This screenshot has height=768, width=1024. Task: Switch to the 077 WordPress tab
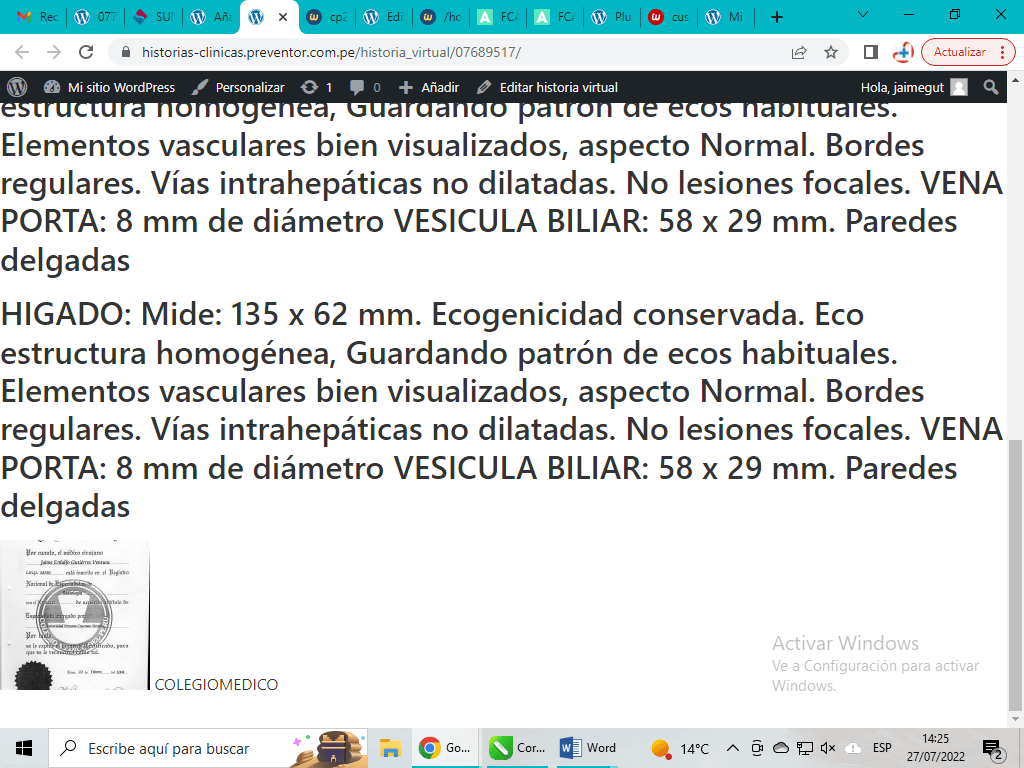(x=93, y=17)
